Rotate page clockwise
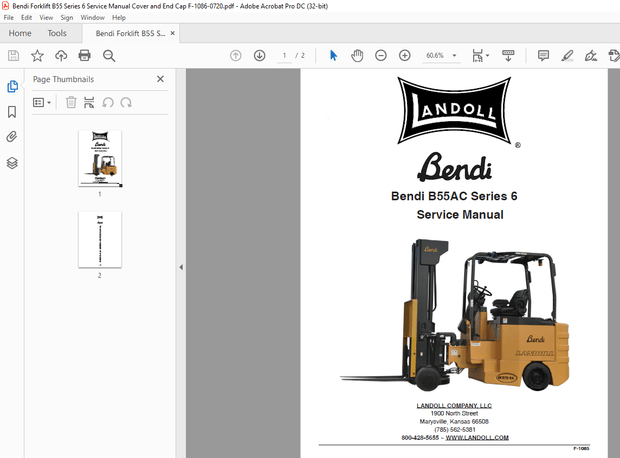 [126, 103]
